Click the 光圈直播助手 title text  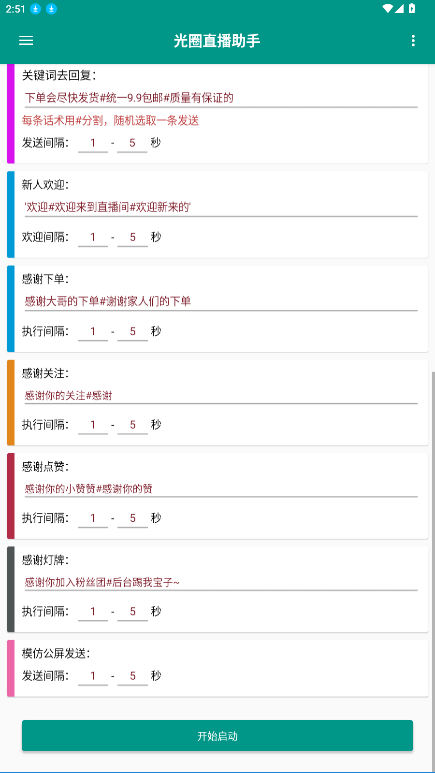[217, 41]
